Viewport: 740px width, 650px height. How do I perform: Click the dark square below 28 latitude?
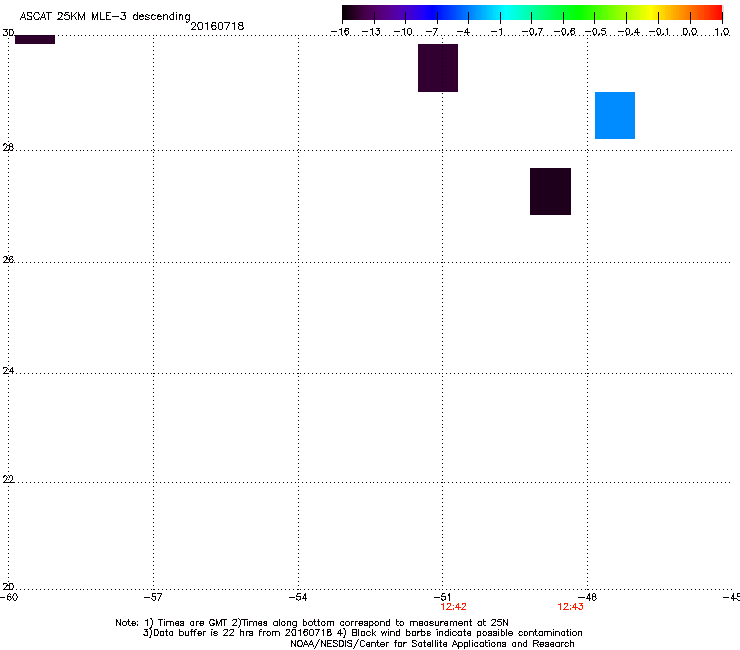pos(550,191)
